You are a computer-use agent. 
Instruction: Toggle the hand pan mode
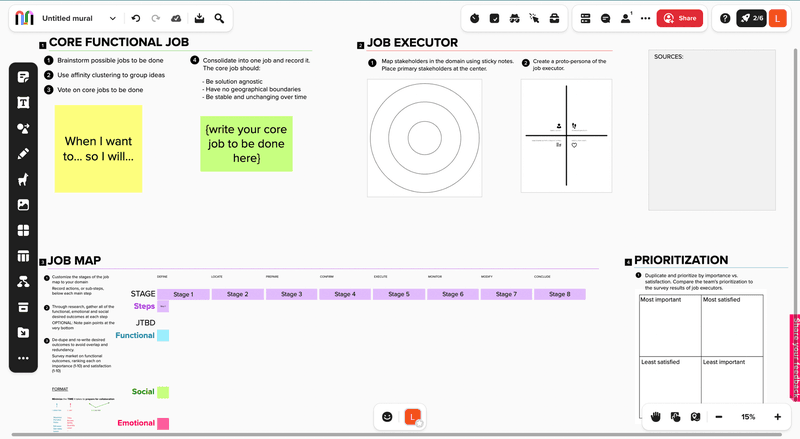tap(656, 416)
